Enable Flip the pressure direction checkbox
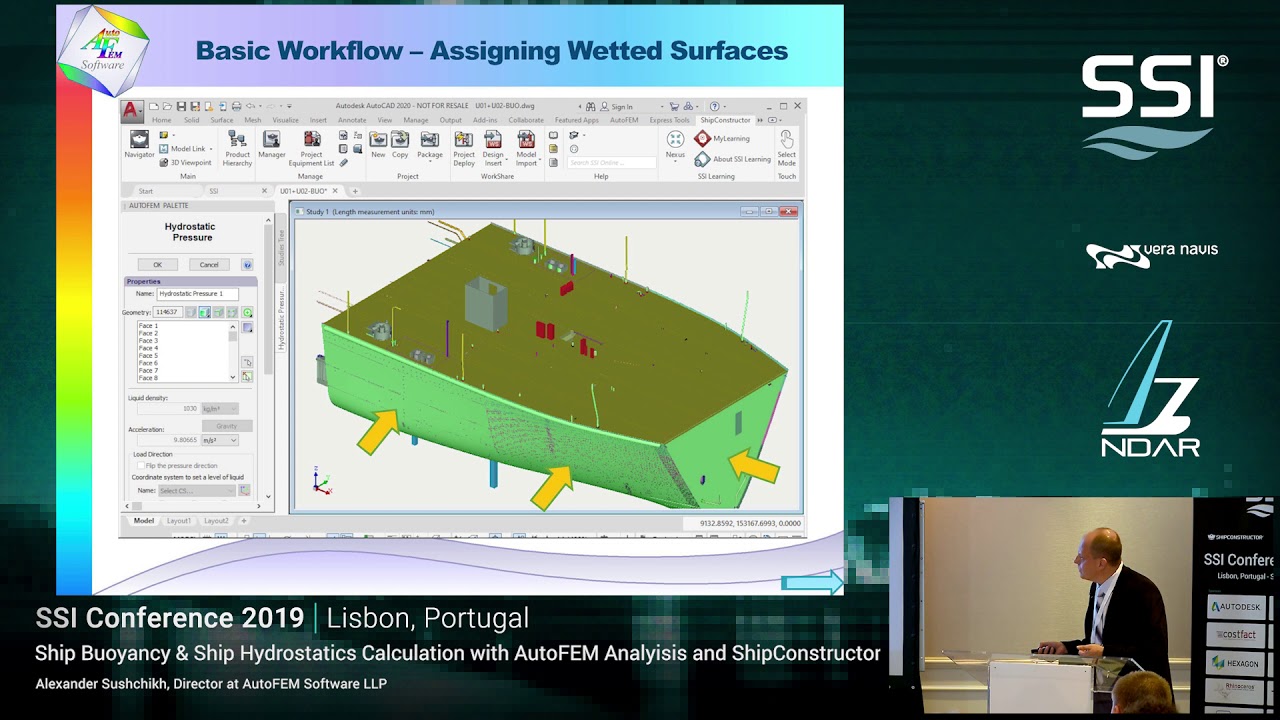 [141, 466]
